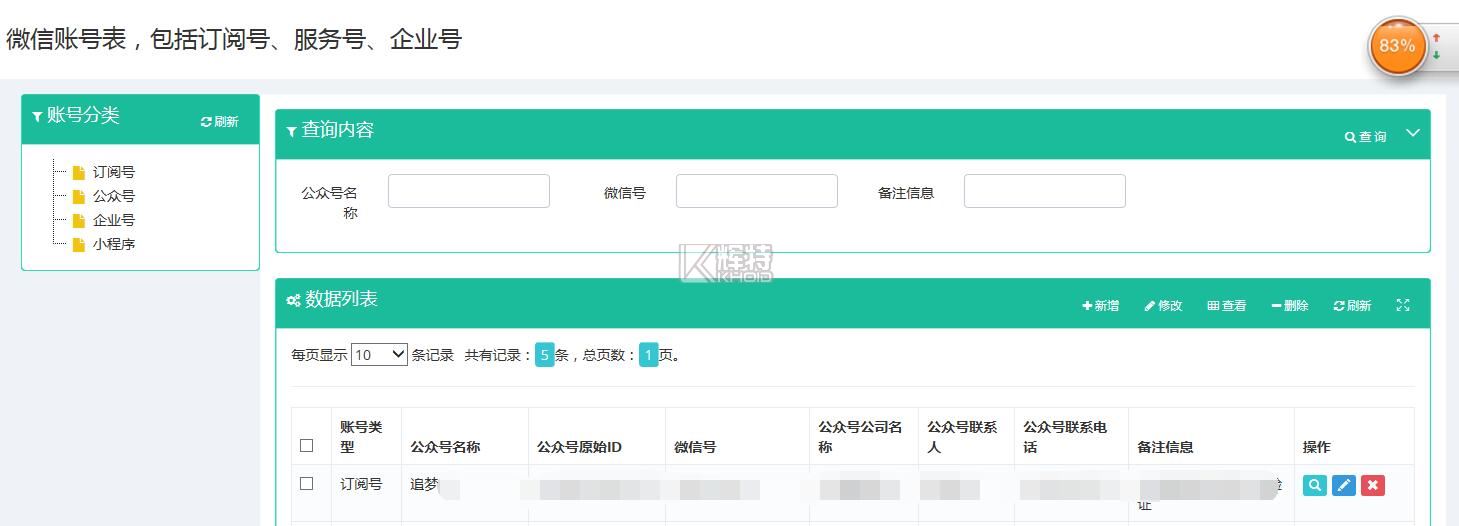Click 修改 edit in data list toolbar

(x=1163, y=306)
